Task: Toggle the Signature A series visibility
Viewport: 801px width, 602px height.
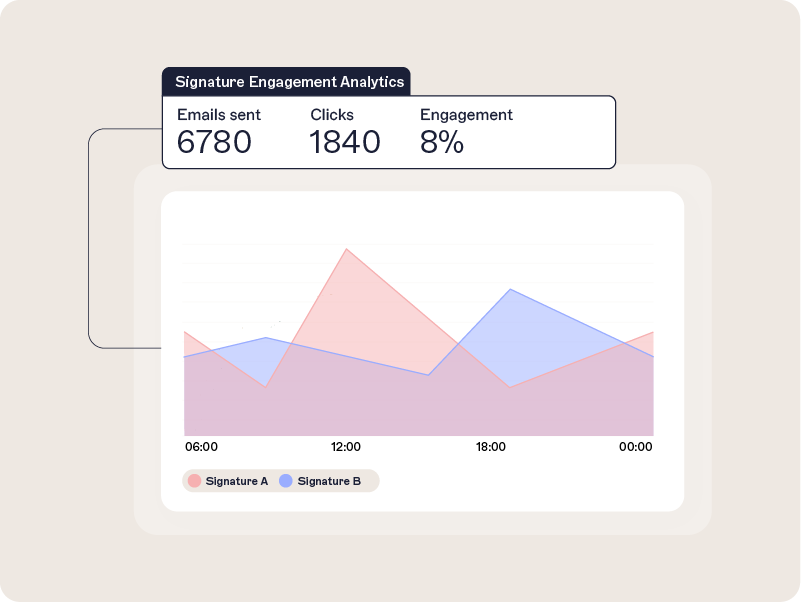Action: tap(228, 480)
